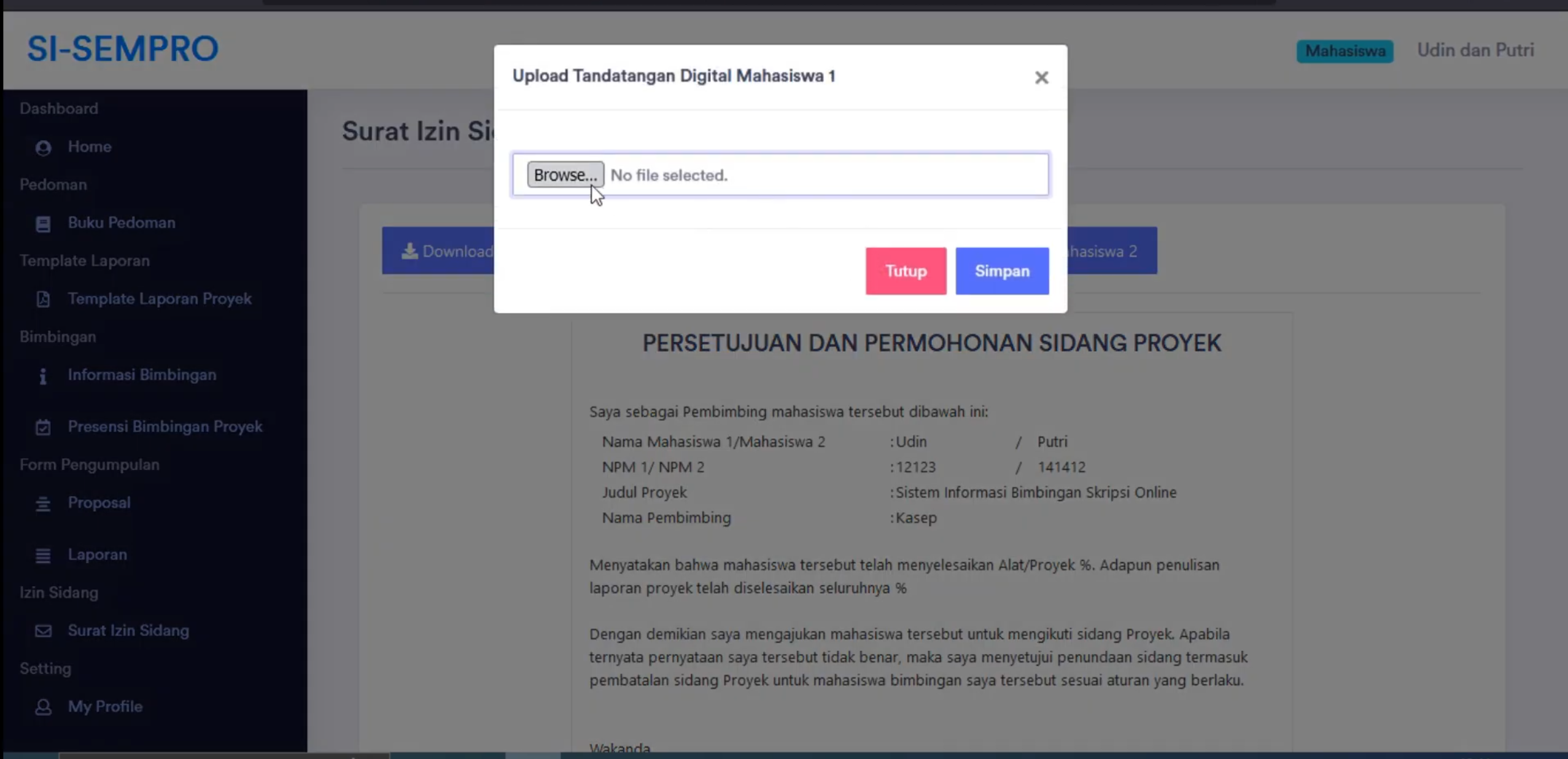Click the NPM value '141412'
This screenshot has width=1568, height=759.
1062,467
